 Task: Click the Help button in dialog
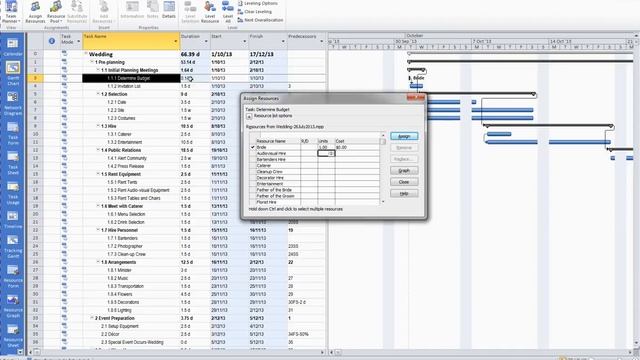coord(404,193)
